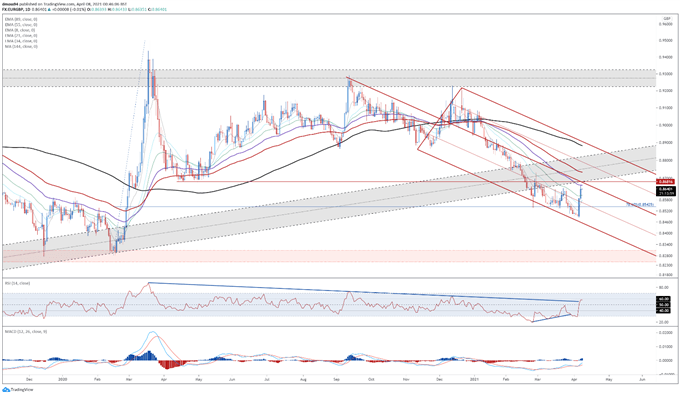Select the MA 144 indicator legend entry
The image size is (680, 395).
click(21, 46)
